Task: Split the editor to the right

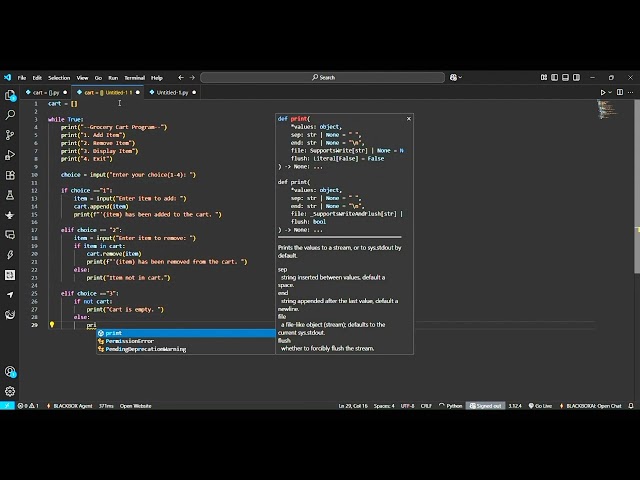Action: coord(620,93)
